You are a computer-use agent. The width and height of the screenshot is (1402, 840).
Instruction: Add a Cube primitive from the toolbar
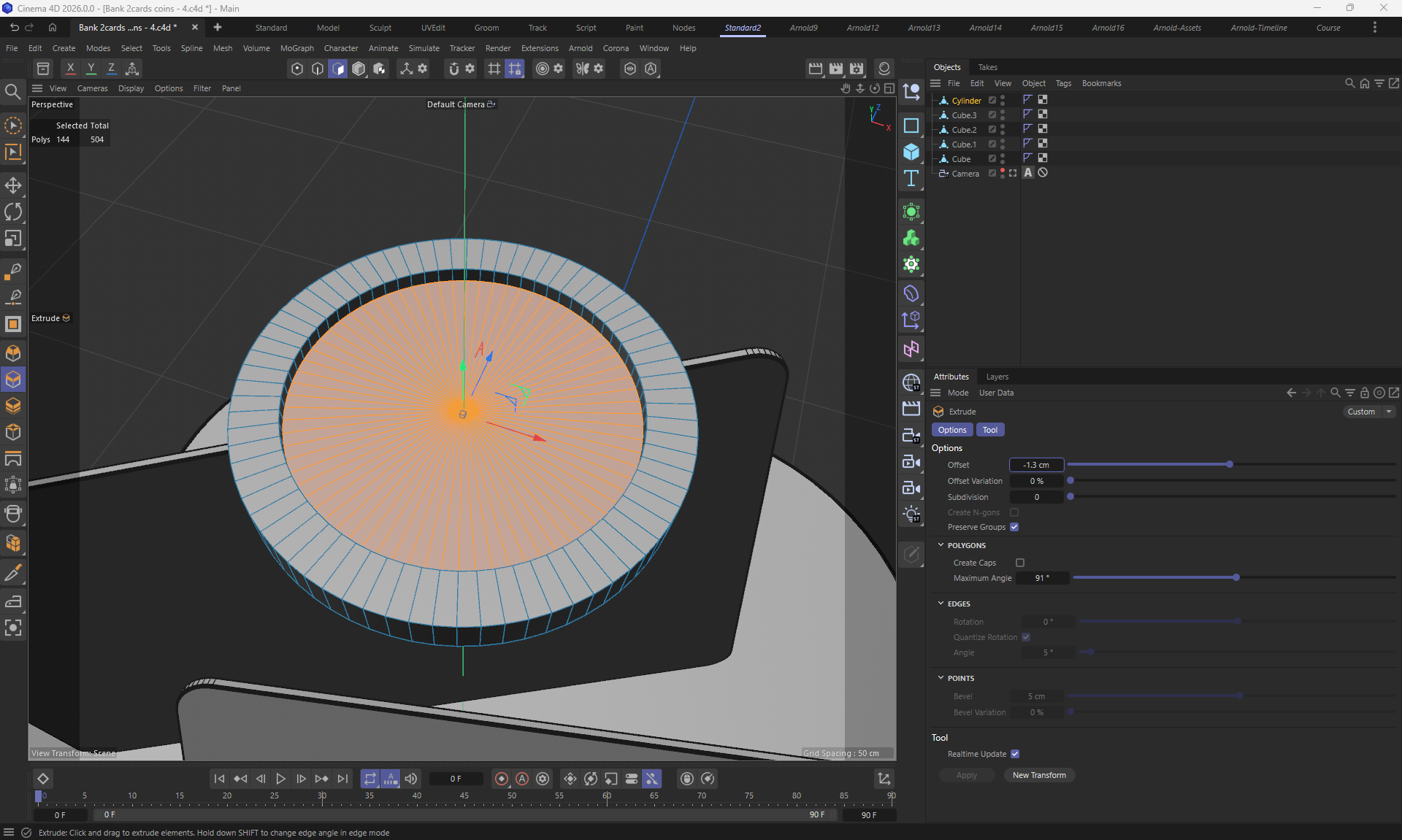pyautogui.click(x=911, y=152)
